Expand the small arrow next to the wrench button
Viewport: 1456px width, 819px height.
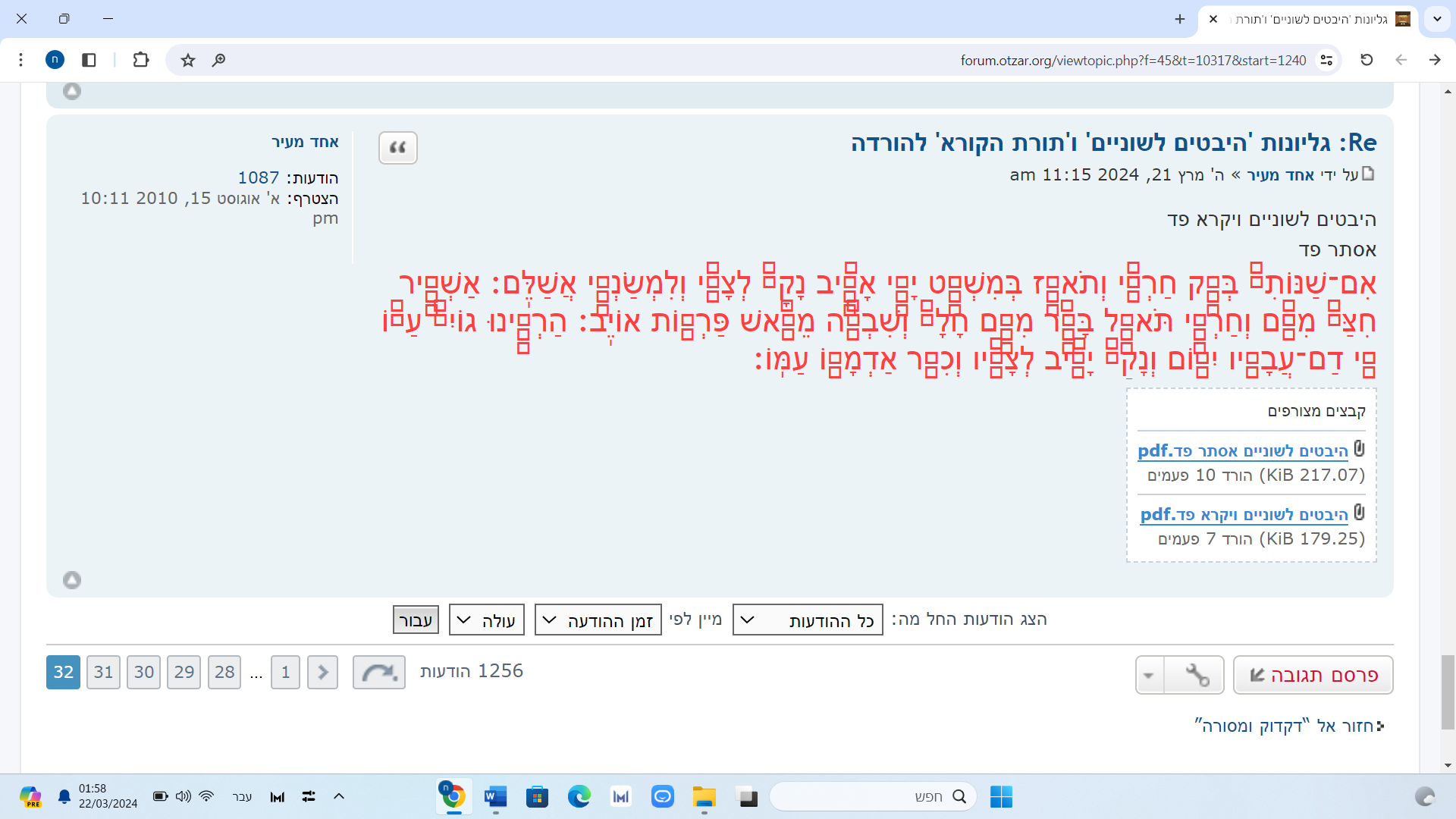point(1149,674)
